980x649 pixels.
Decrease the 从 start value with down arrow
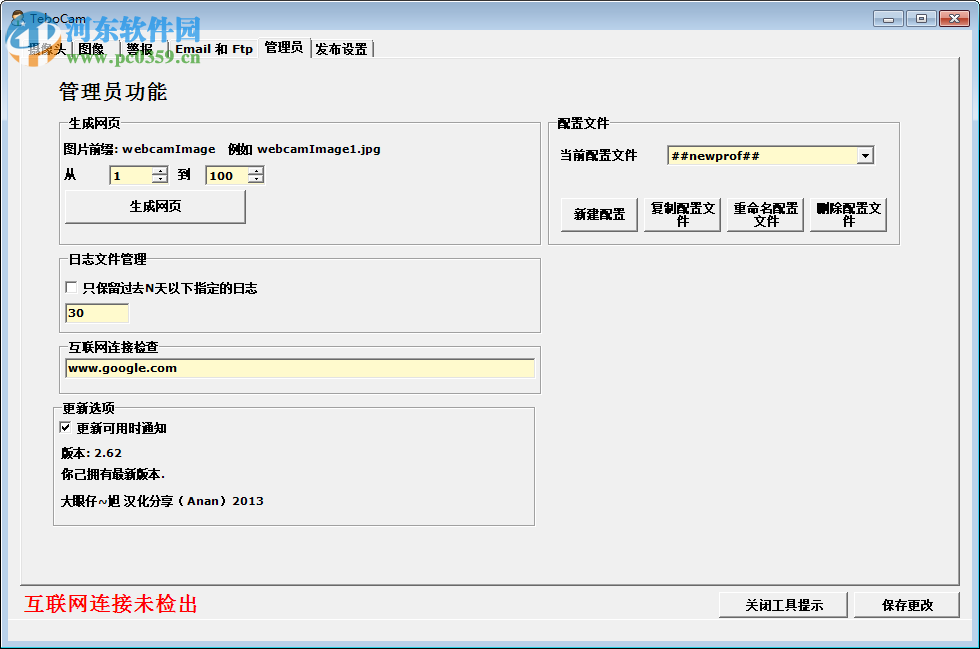click(161, 179)
